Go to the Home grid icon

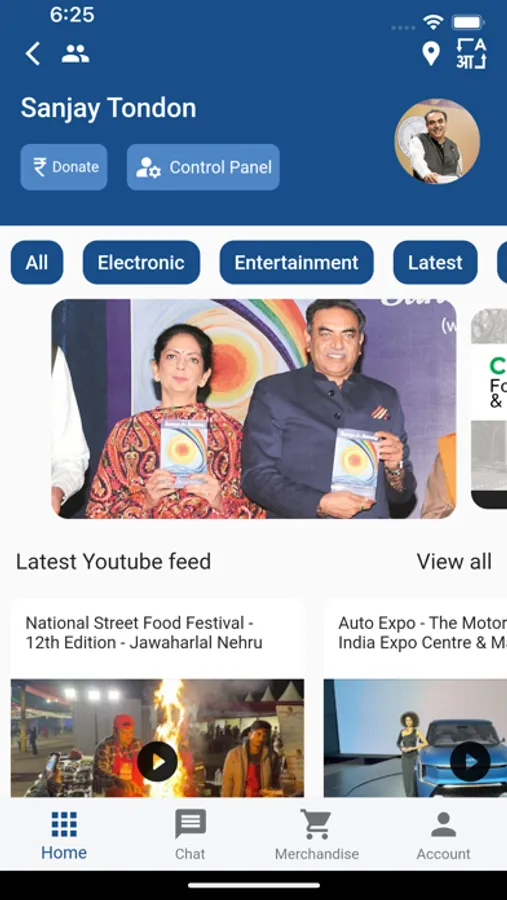[x=64, y=824]
